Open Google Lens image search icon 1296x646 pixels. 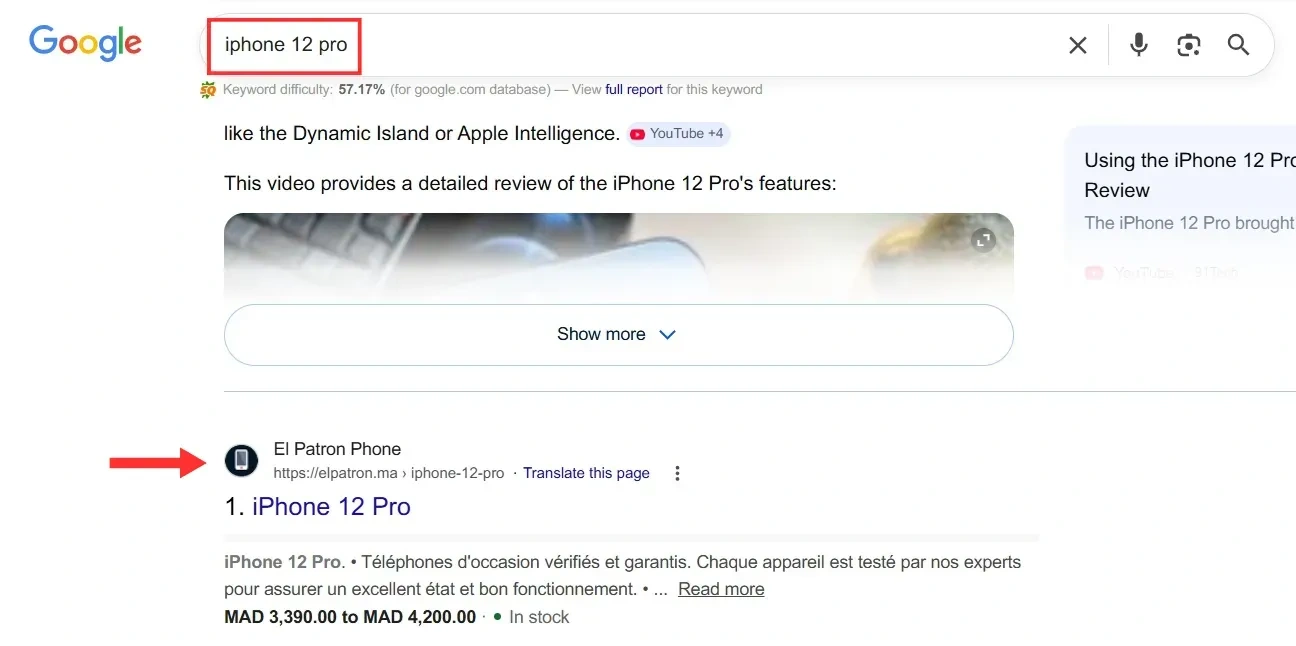tap(1188, 45)
